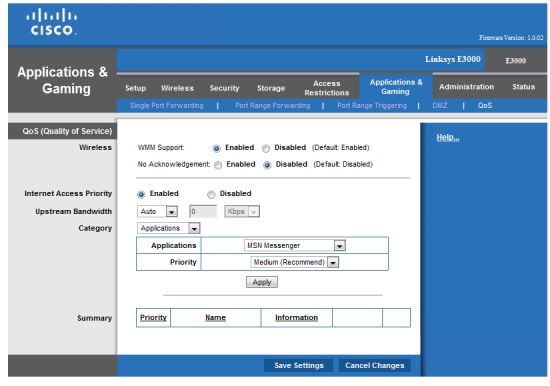550x386 pixels.
Task: Open the Kbps unit dropdown
Action: tap(242, 211)
